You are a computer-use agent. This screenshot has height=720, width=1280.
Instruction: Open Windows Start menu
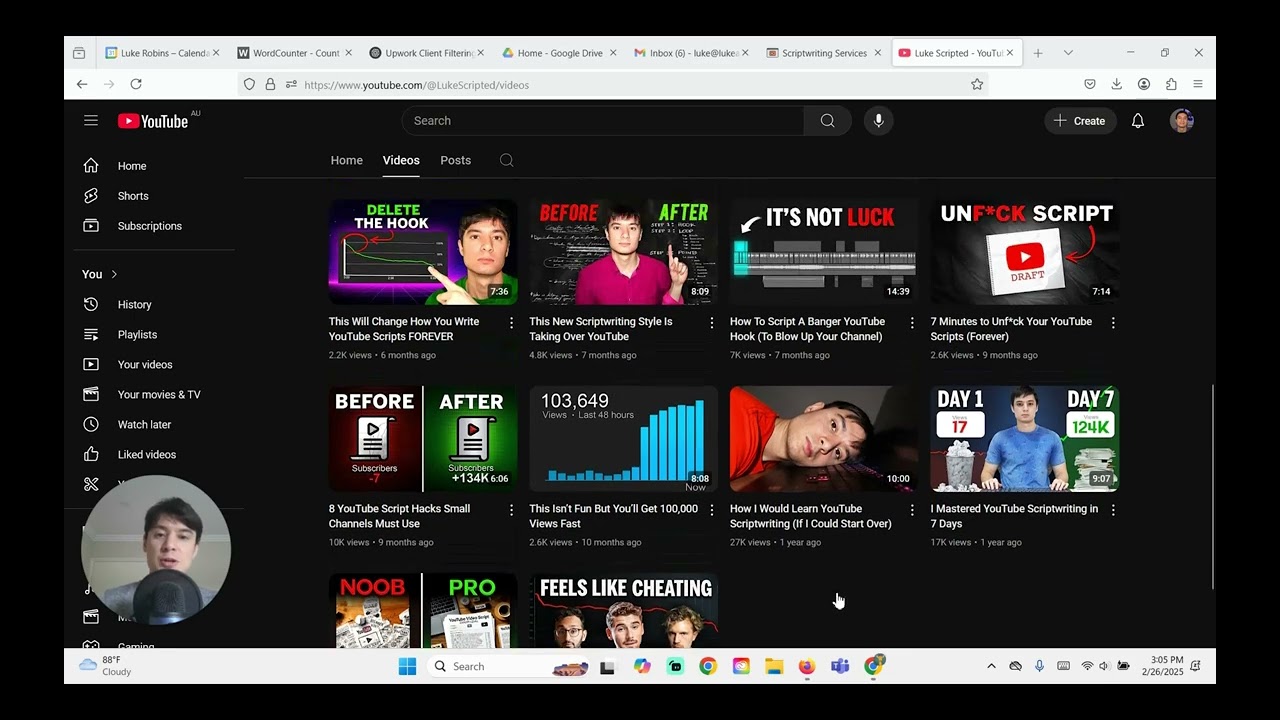(x=407, y=667)
